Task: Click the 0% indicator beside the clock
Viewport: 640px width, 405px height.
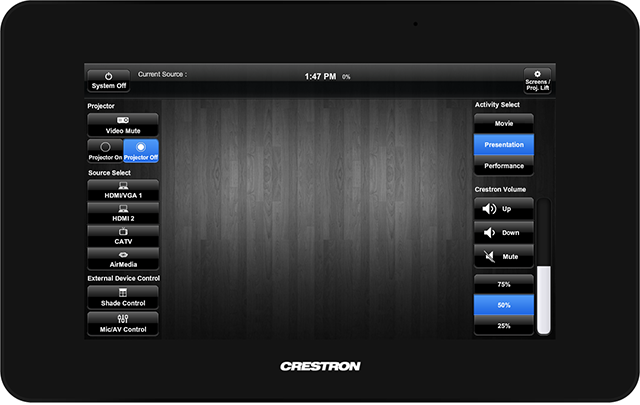Action: click(x=346, y=77)
